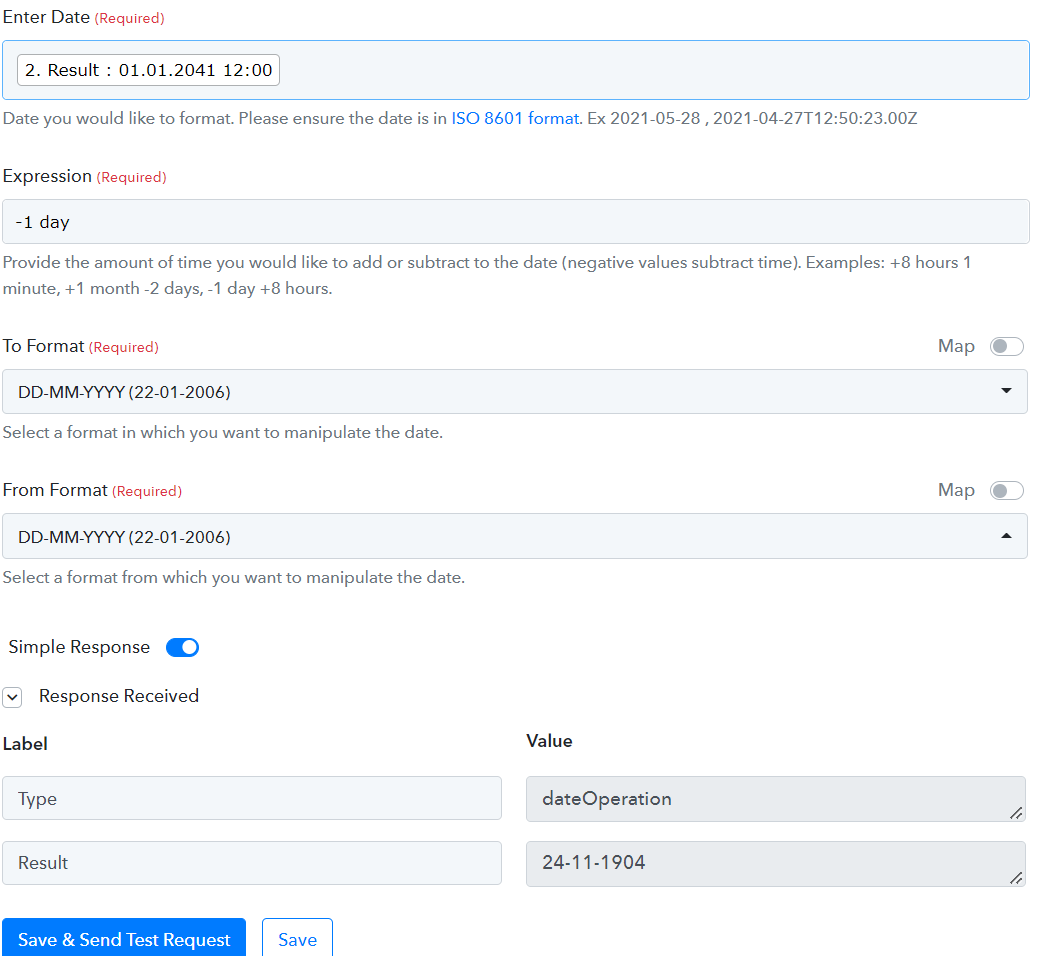Click the Response Received label text
The image size is (1043, 956).
click(119, 696)
